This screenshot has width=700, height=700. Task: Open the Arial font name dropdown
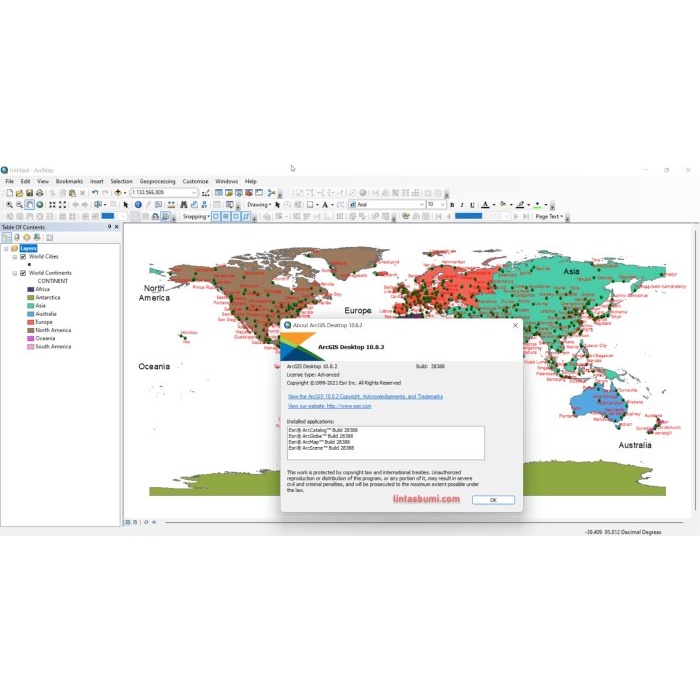pos(421,204)
